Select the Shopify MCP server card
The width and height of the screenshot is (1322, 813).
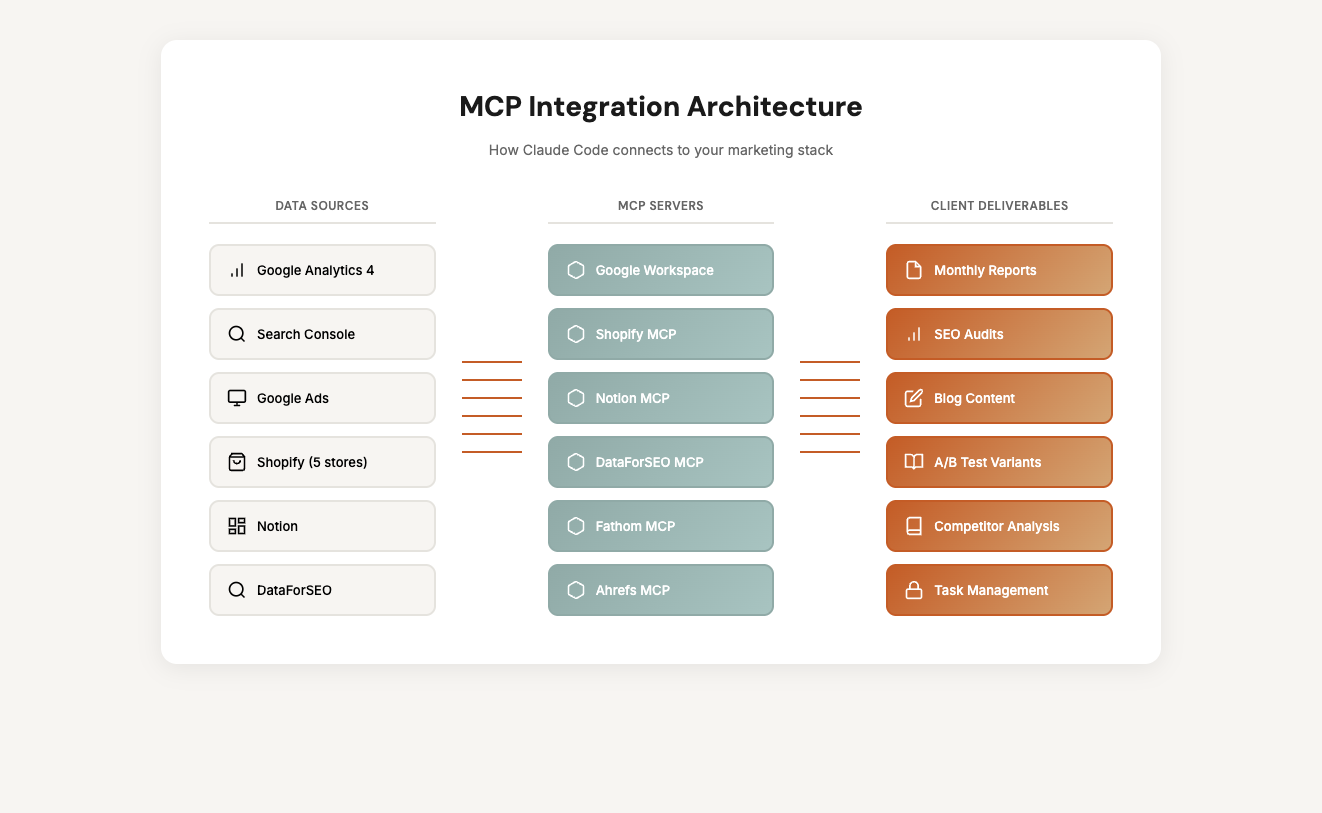(x=660, y=334)
